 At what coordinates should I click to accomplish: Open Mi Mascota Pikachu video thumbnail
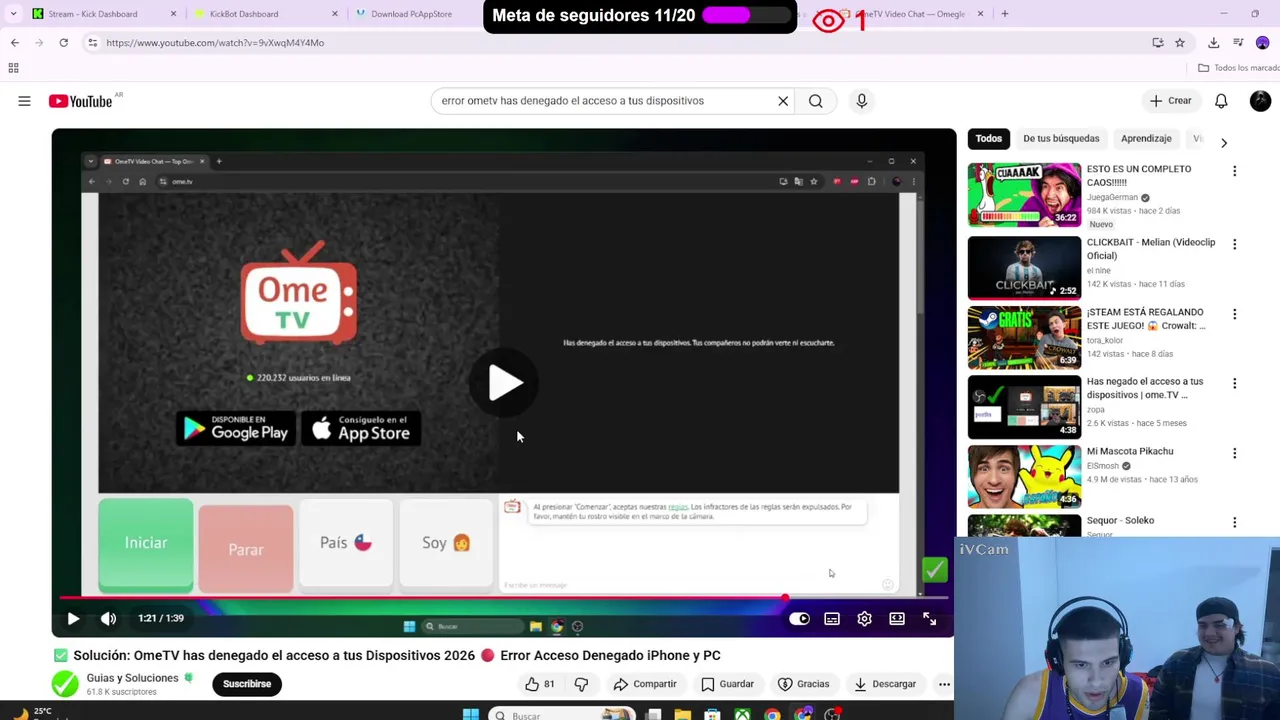click(x=1024, y=477)
